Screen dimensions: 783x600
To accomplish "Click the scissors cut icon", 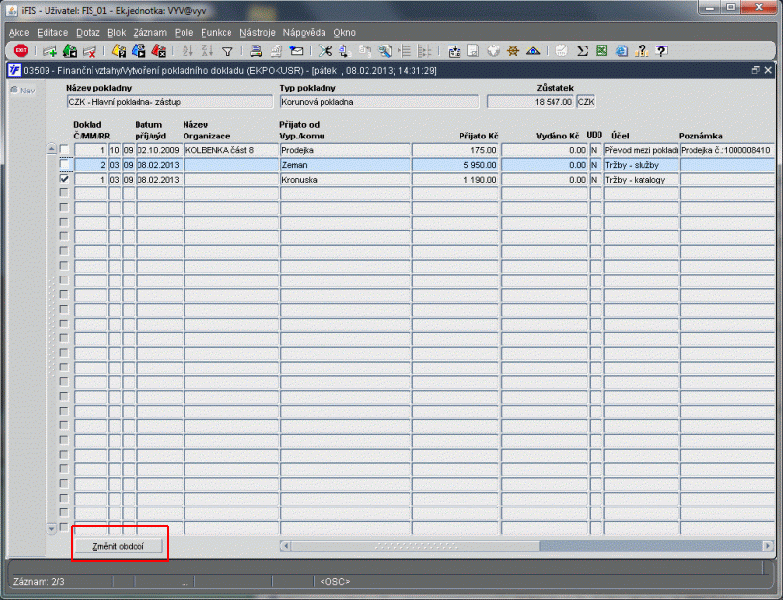I will pyautogui.click(x=325, y=51).
